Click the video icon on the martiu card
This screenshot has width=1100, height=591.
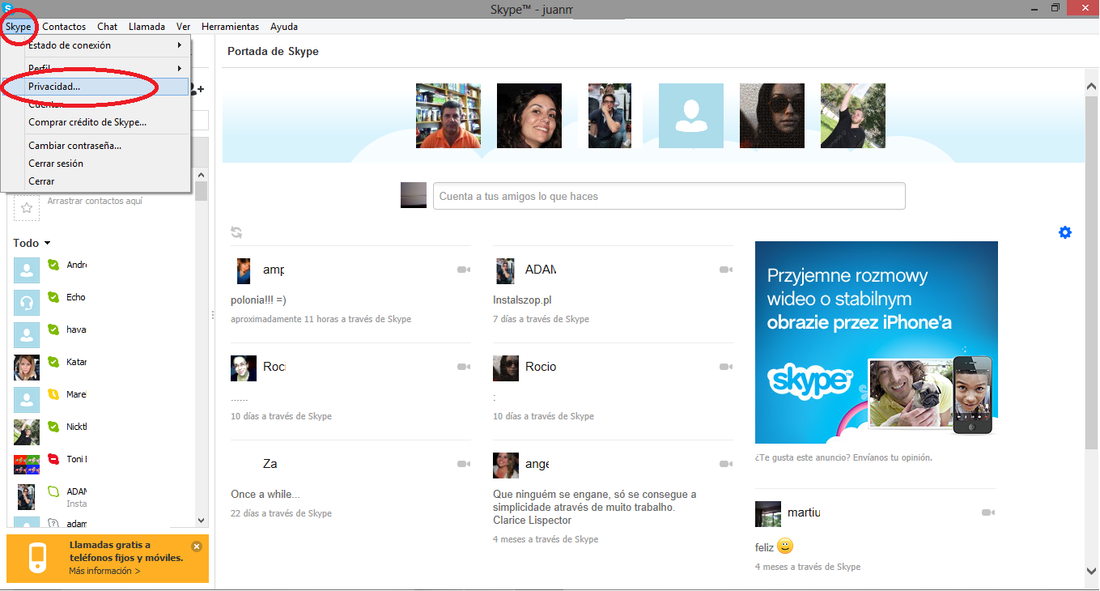[x=988, y=512]
